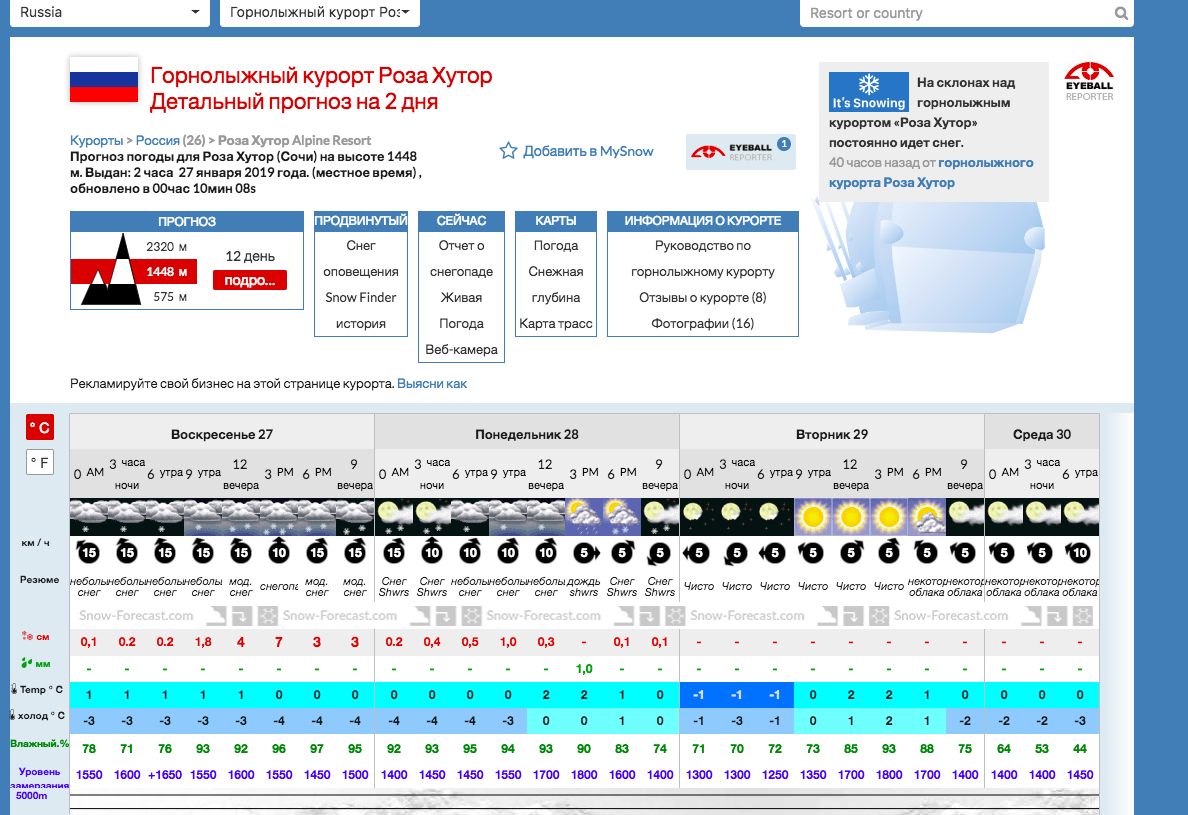Open the Курорты breadcrumb link
This screenshot has width=1188, height=815.
click(x=96, y=140)
